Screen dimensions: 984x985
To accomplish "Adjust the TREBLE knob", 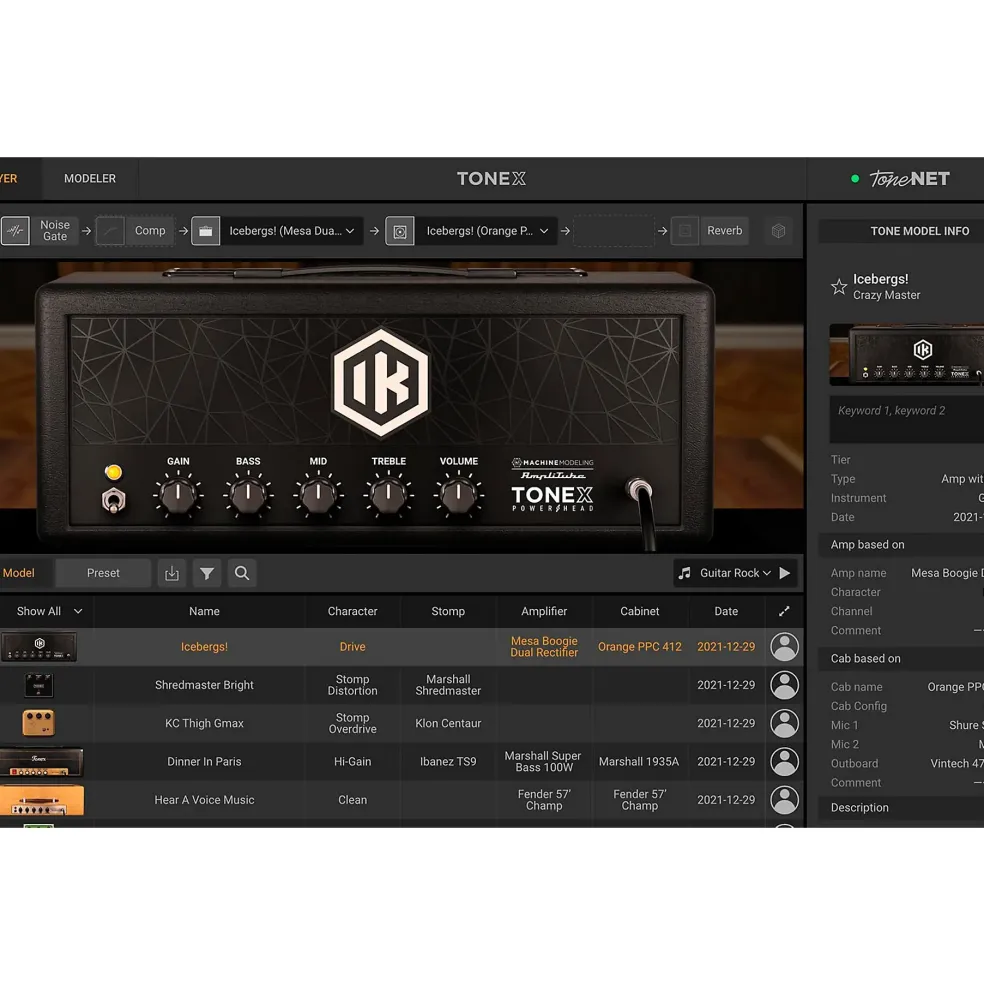I will coord(388,494).
